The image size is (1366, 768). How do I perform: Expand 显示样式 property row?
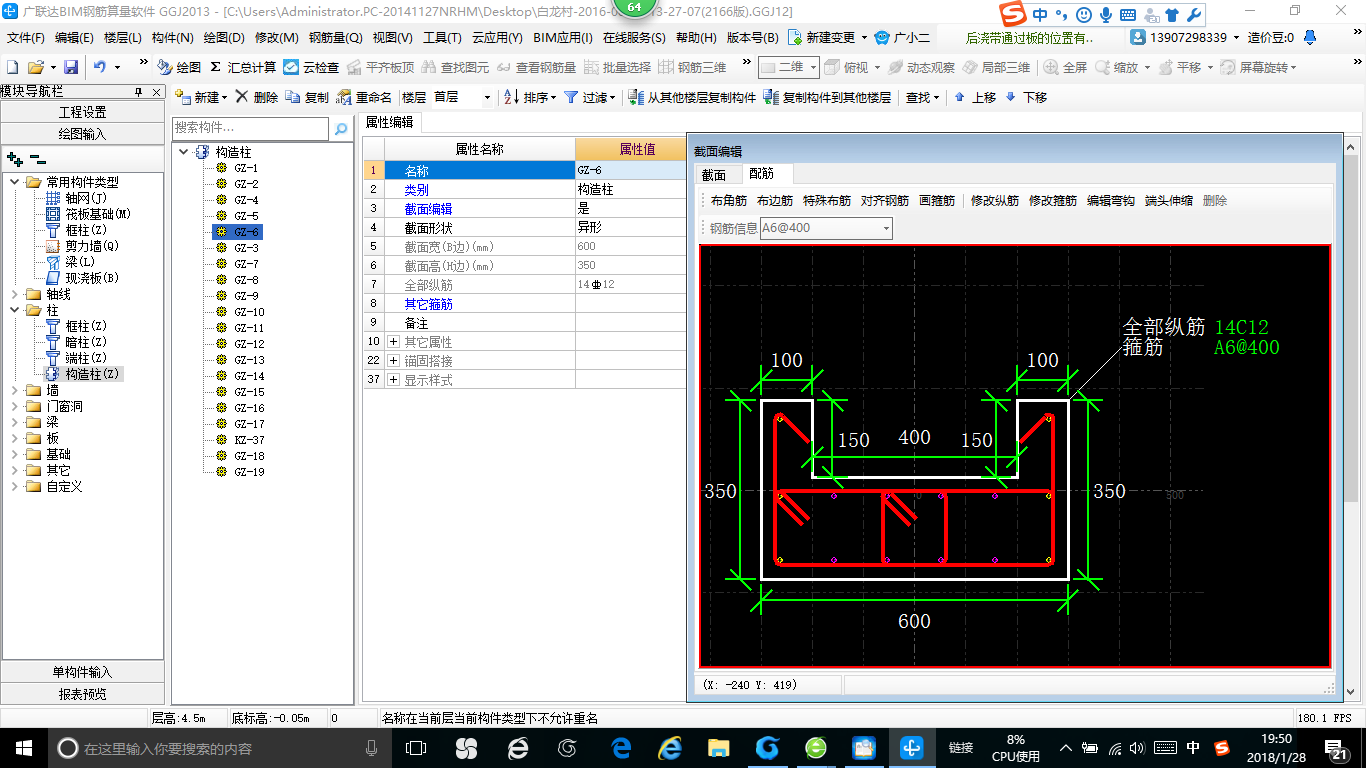[393, 380]
